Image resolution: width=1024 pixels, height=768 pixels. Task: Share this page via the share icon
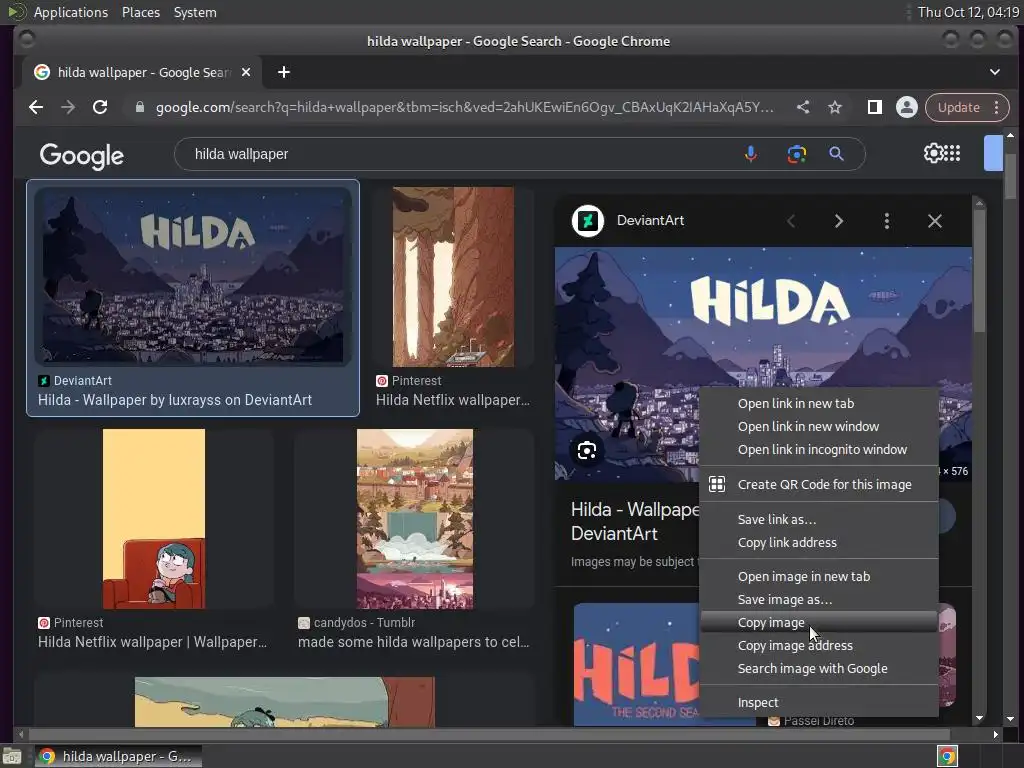click(x=803, y=107)
